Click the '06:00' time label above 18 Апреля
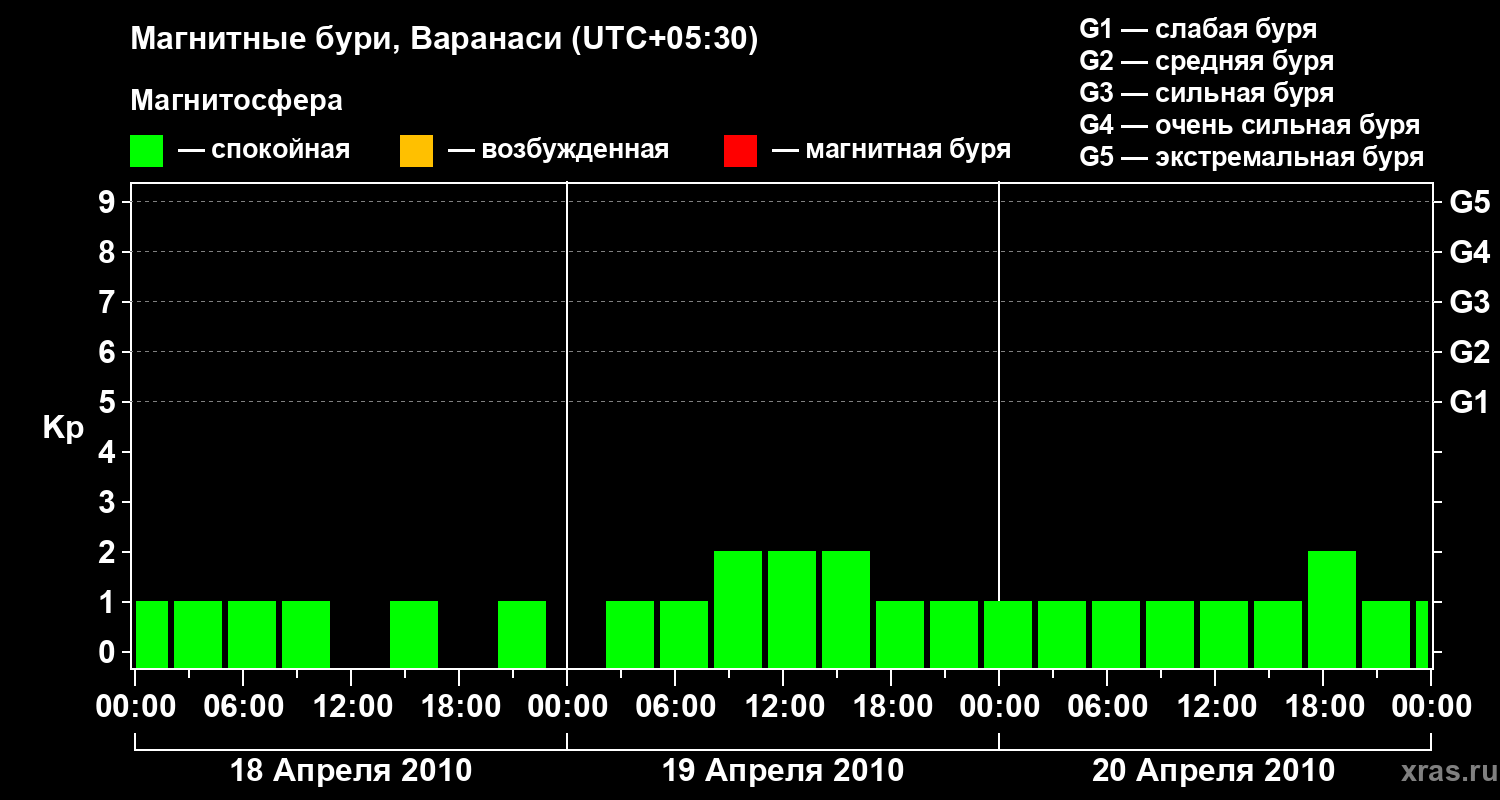 coord(243,707)
